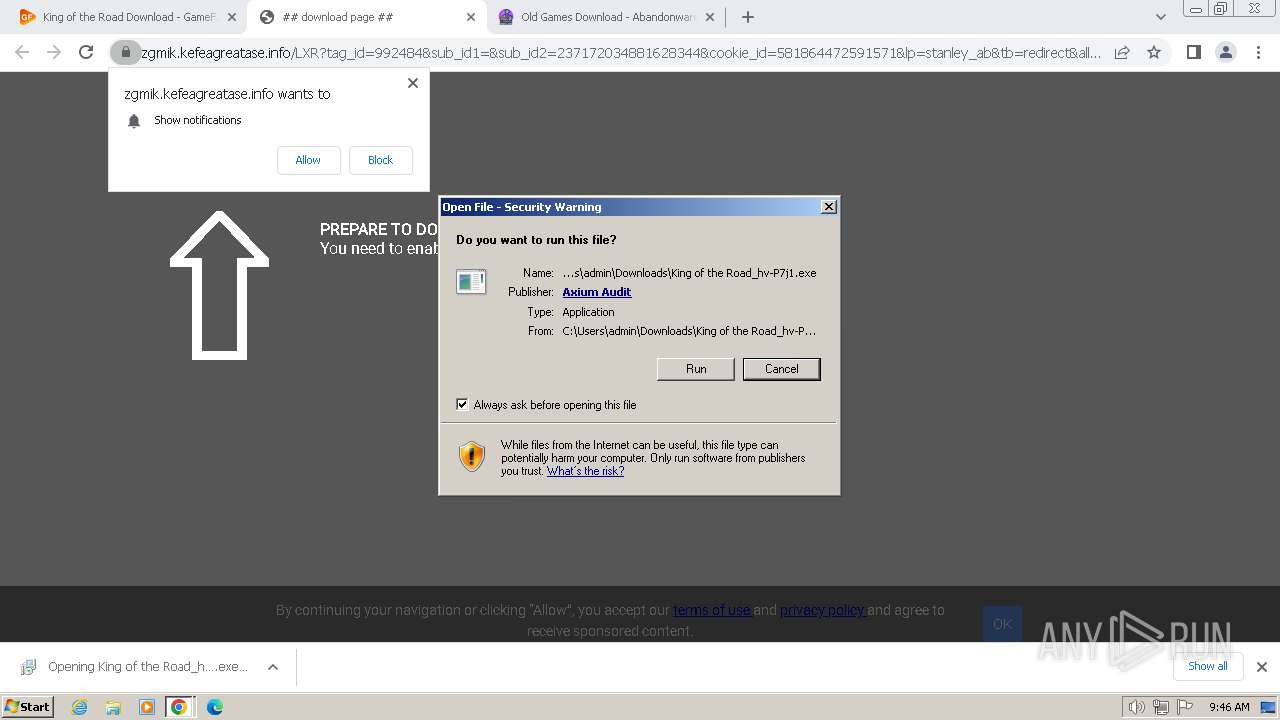Open the browser side panel icon
1280x720 pixels.
click(1194, 53)
